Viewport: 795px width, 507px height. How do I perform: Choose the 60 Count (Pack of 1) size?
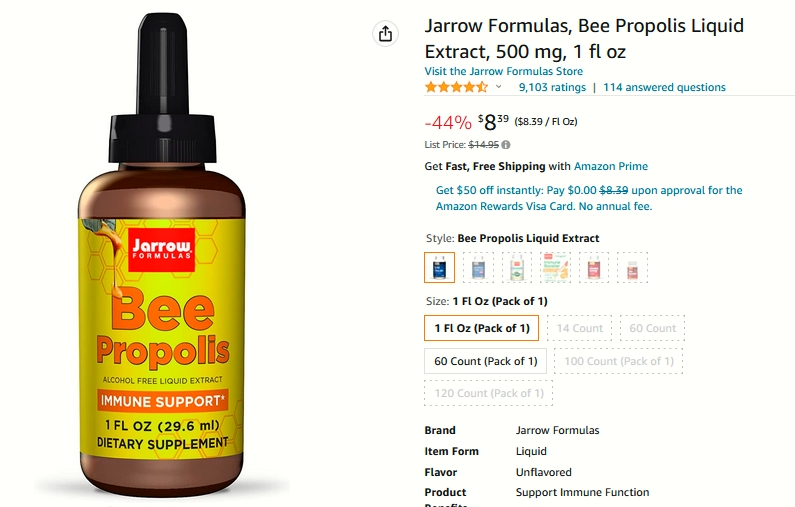coord(485,361)
